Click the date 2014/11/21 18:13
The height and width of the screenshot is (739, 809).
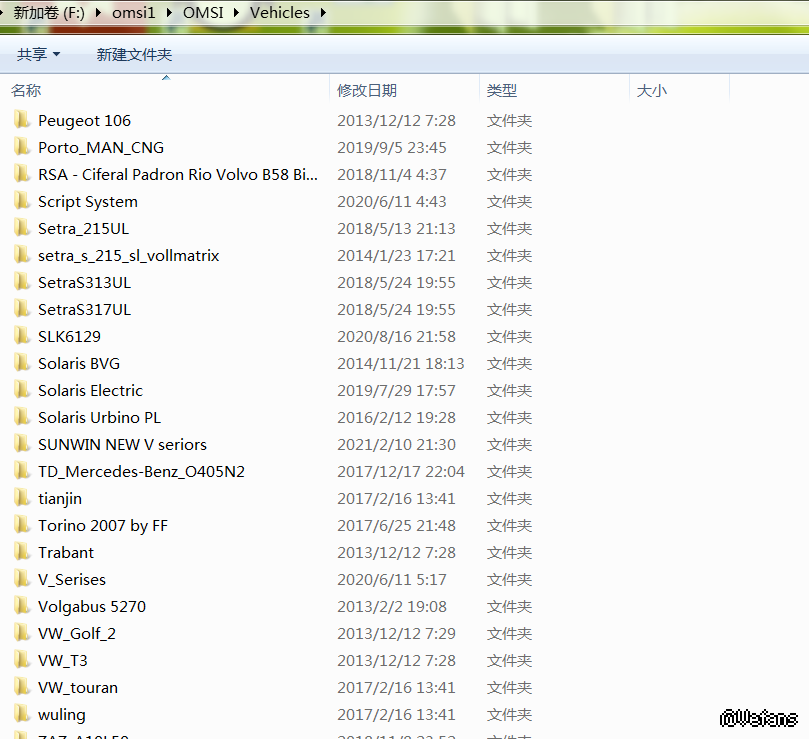coord(401,363)
